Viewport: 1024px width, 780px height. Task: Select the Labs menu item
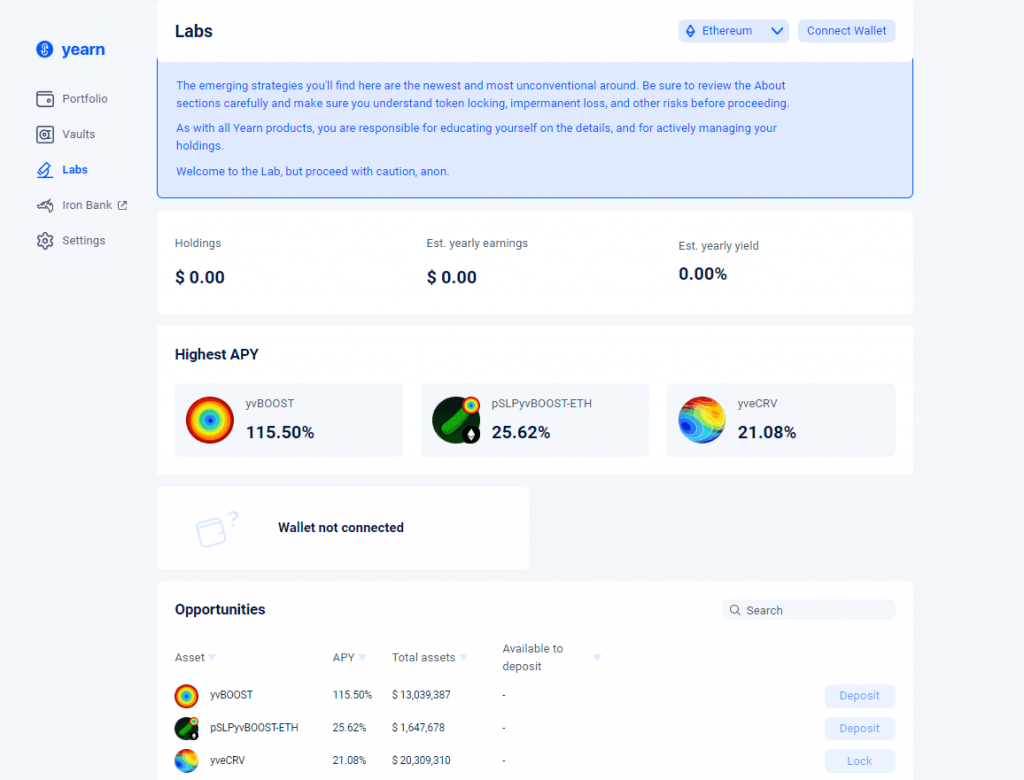pyautogui.click(x=74, y=169)
